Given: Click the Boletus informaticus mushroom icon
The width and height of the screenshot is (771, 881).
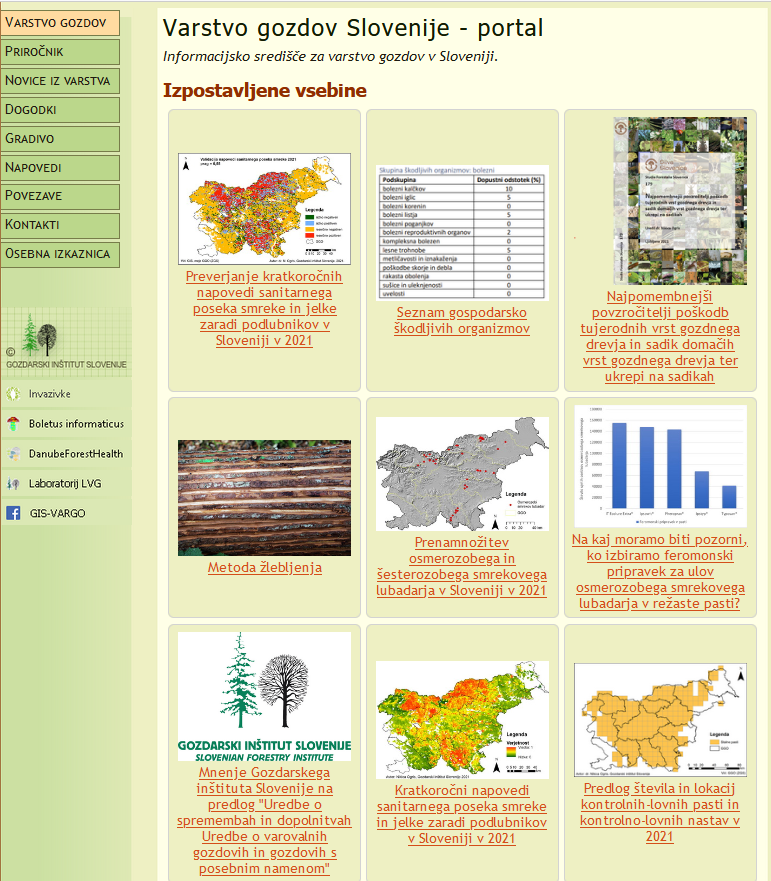Looking at the screenshot, I should pos(13,424).
